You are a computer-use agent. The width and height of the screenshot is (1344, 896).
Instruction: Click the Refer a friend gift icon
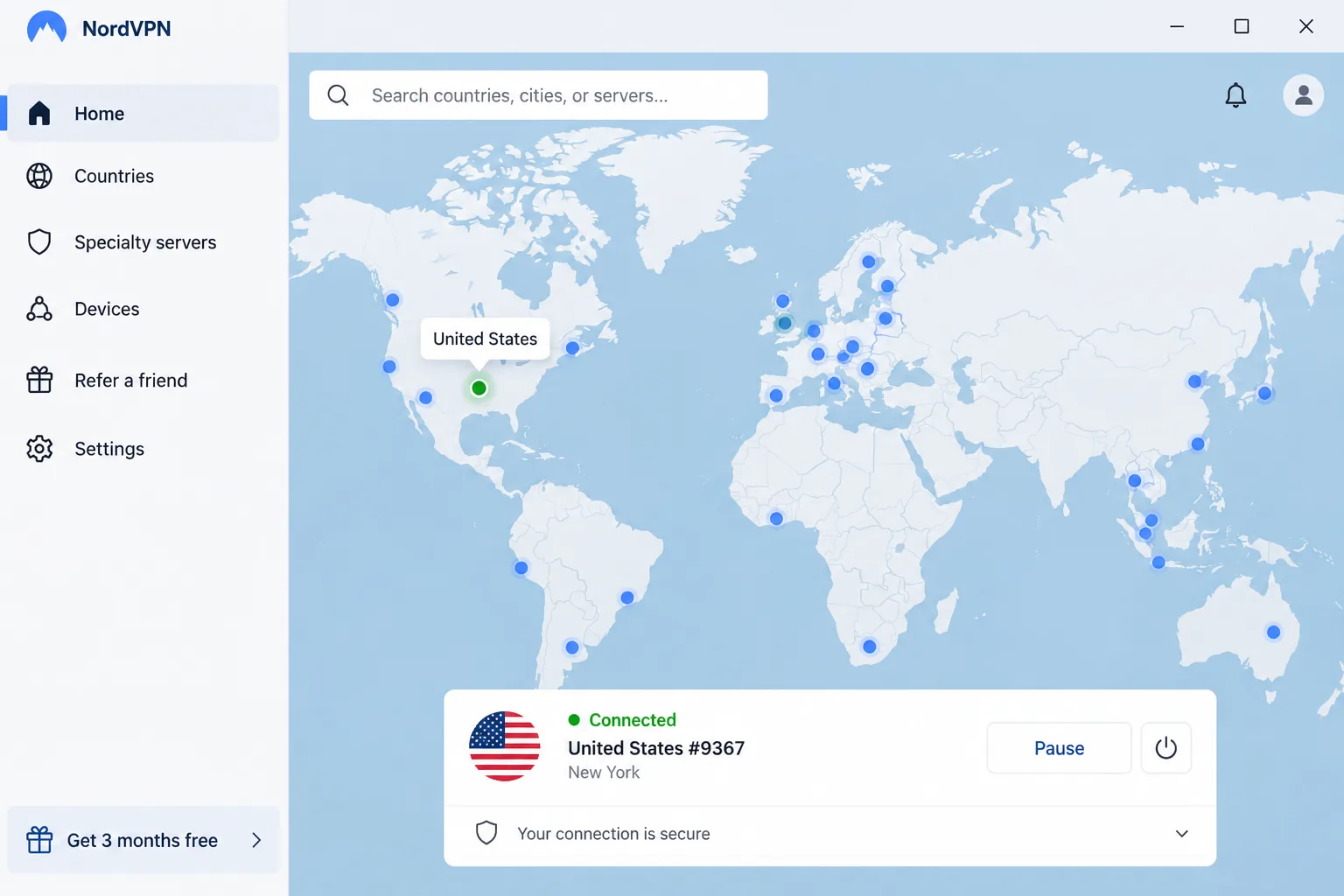(39, 380)
